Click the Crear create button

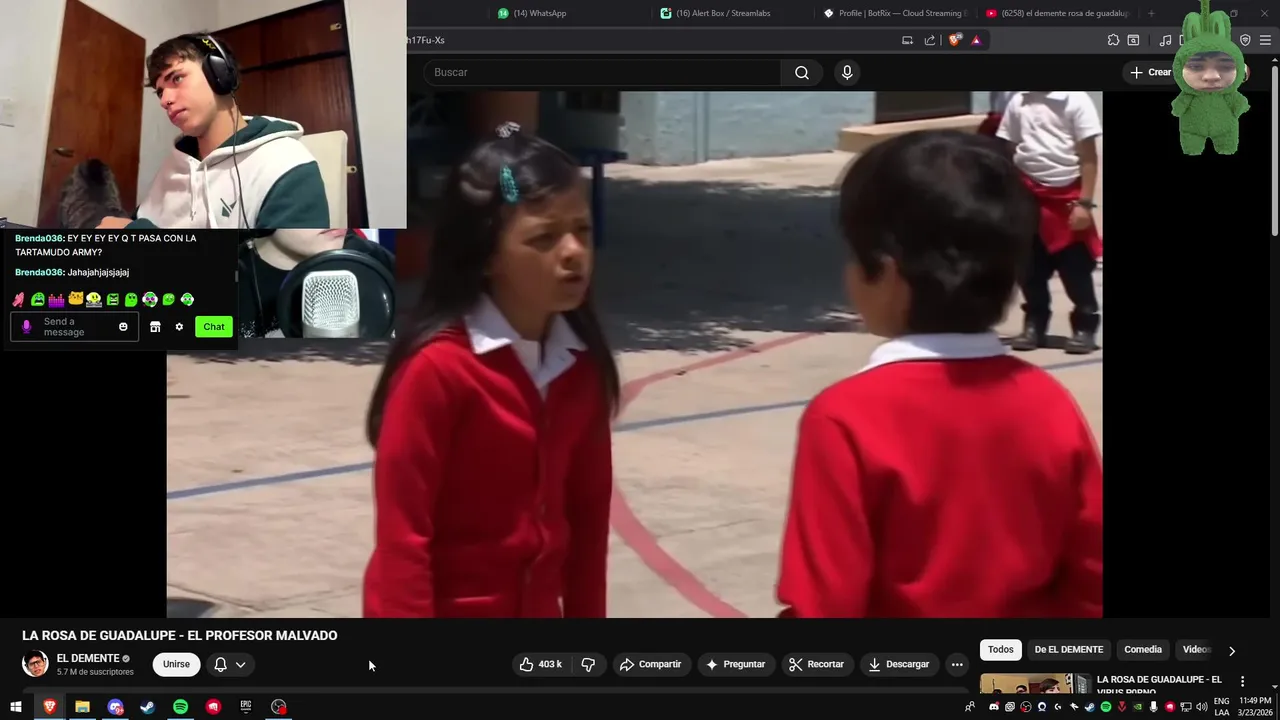click(1150, 72)
